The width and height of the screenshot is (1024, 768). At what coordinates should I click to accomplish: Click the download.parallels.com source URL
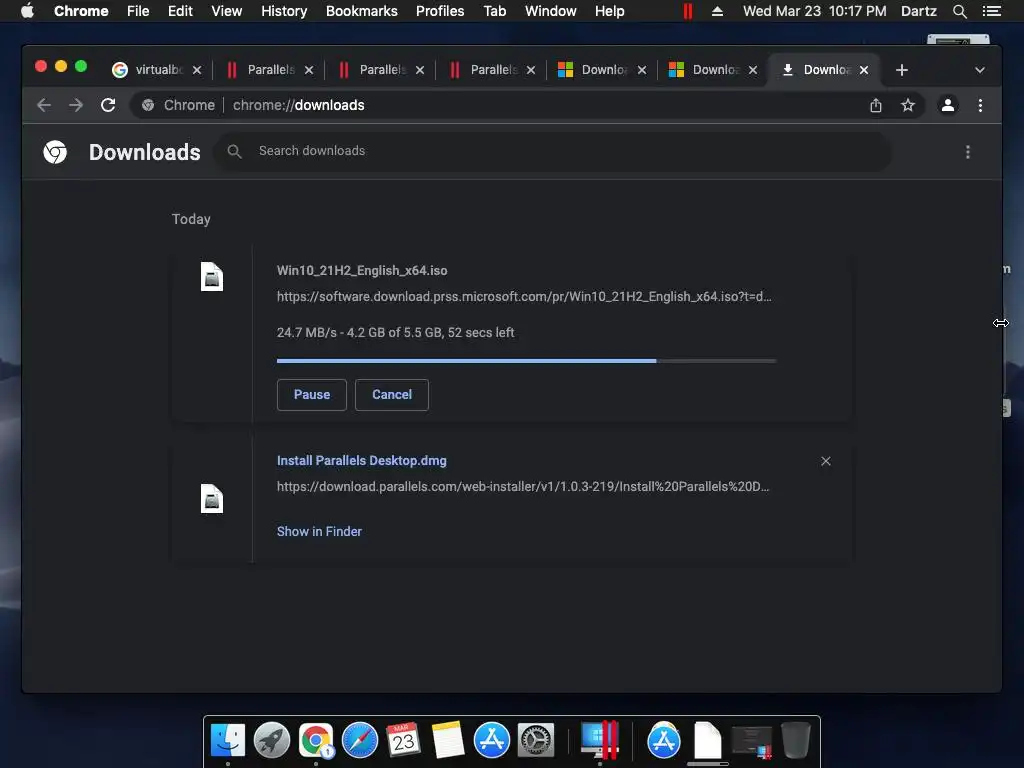[522, 487]
